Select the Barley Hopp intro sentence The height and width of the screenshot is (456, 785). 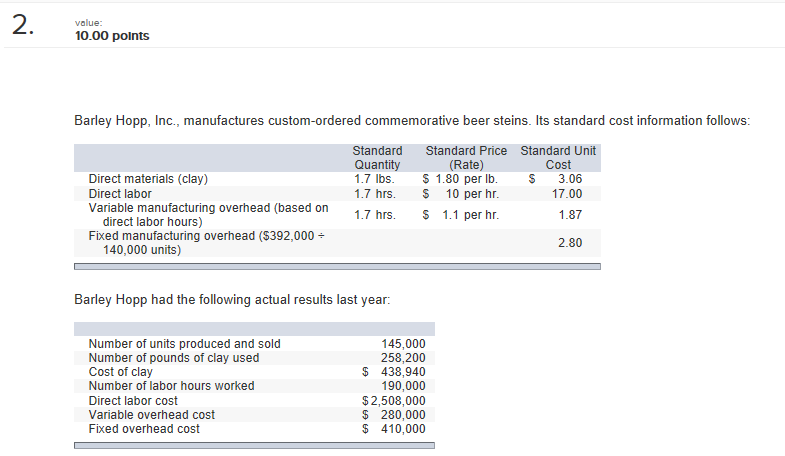pyautogui.click(x=412, y=121)
